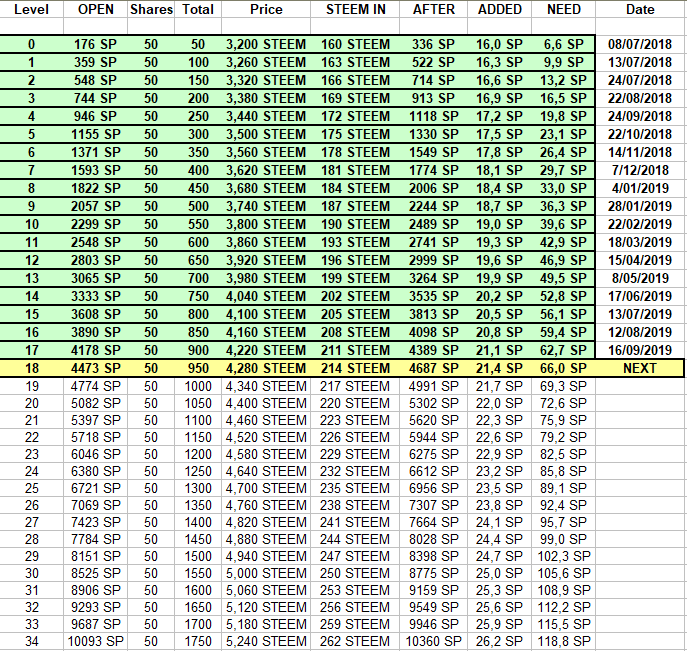Select the 714 SP after cell

pos(433,80)
